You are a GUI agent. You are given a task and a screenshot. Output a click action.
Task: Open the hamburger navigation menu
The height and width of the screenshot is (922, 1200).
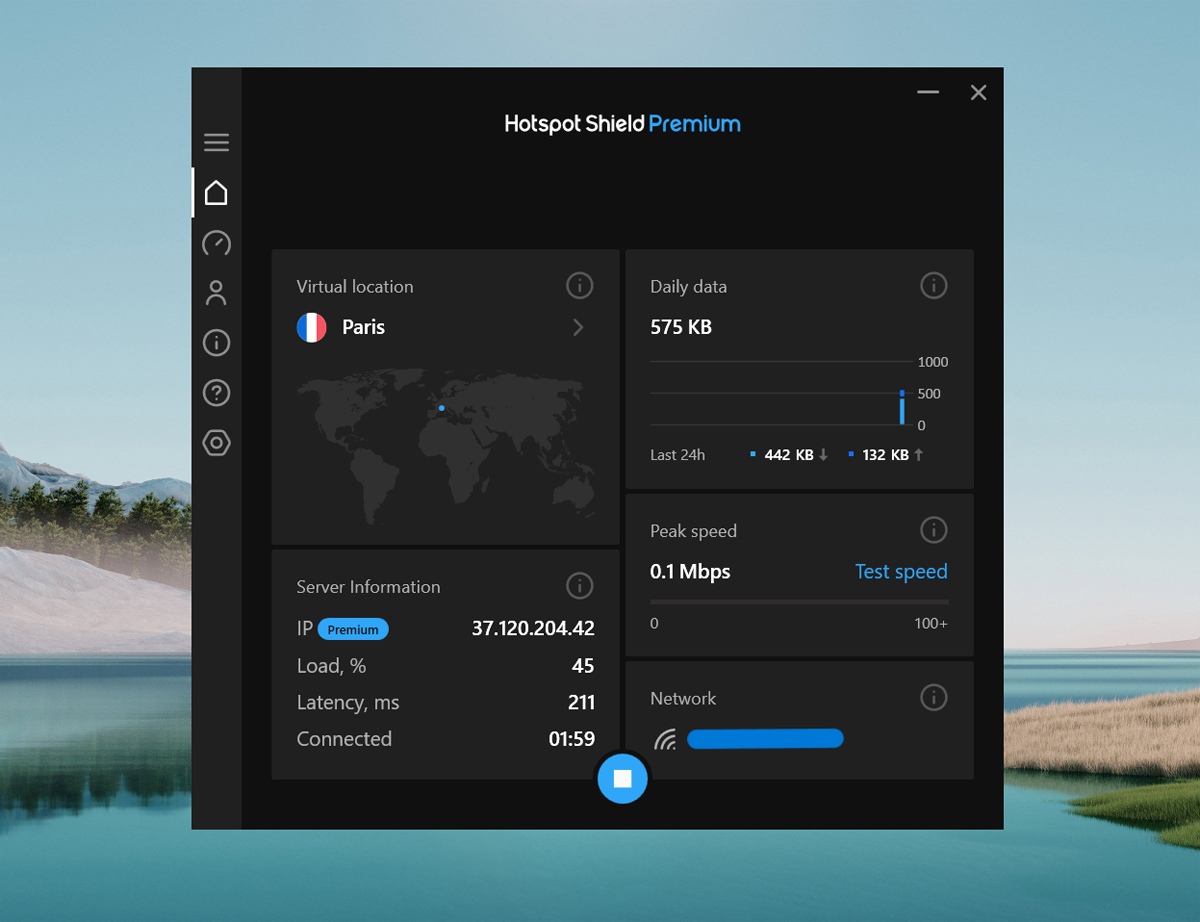pos(216,142)
